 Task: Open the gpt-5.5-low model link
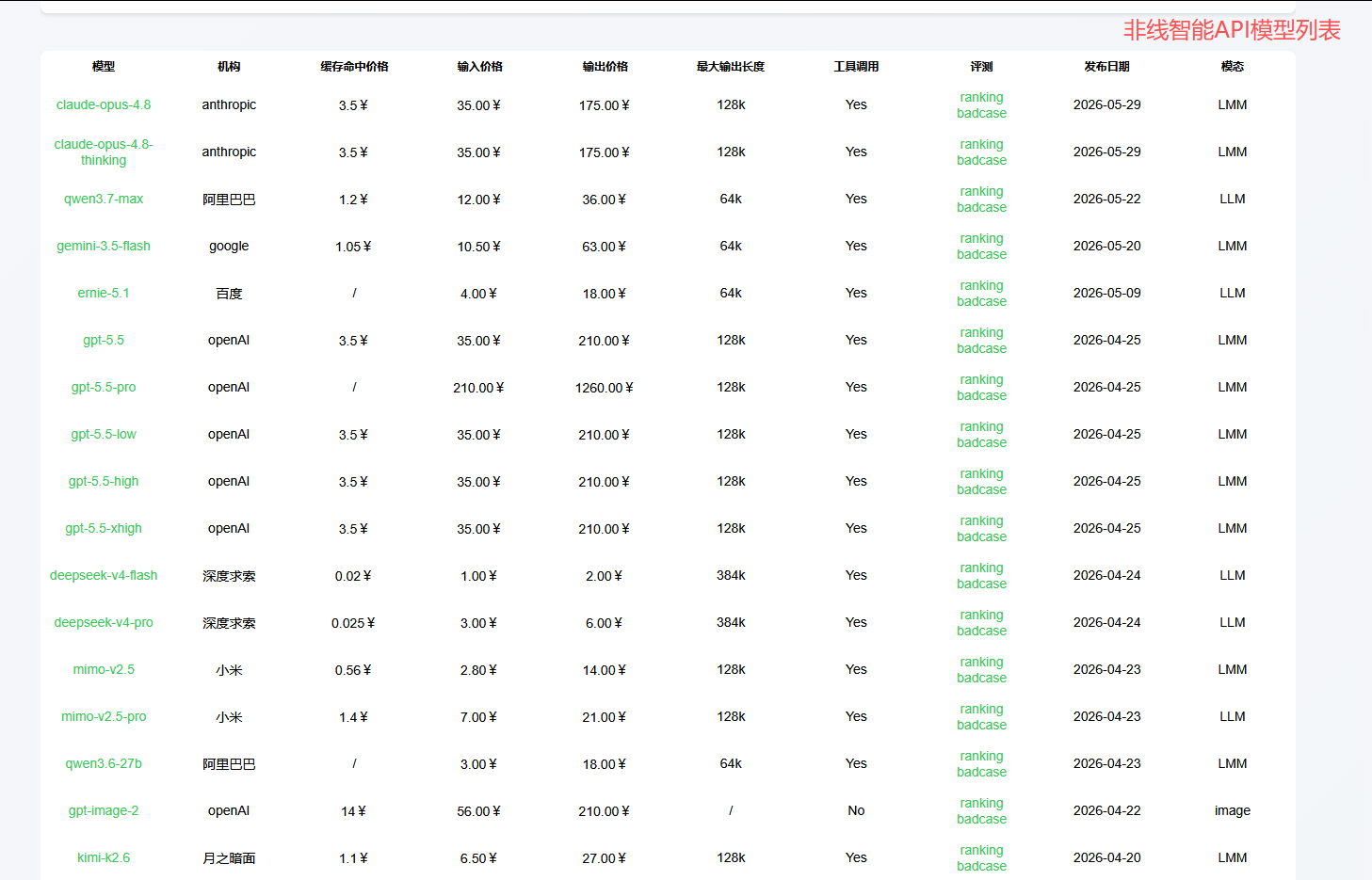click(104, 434)
